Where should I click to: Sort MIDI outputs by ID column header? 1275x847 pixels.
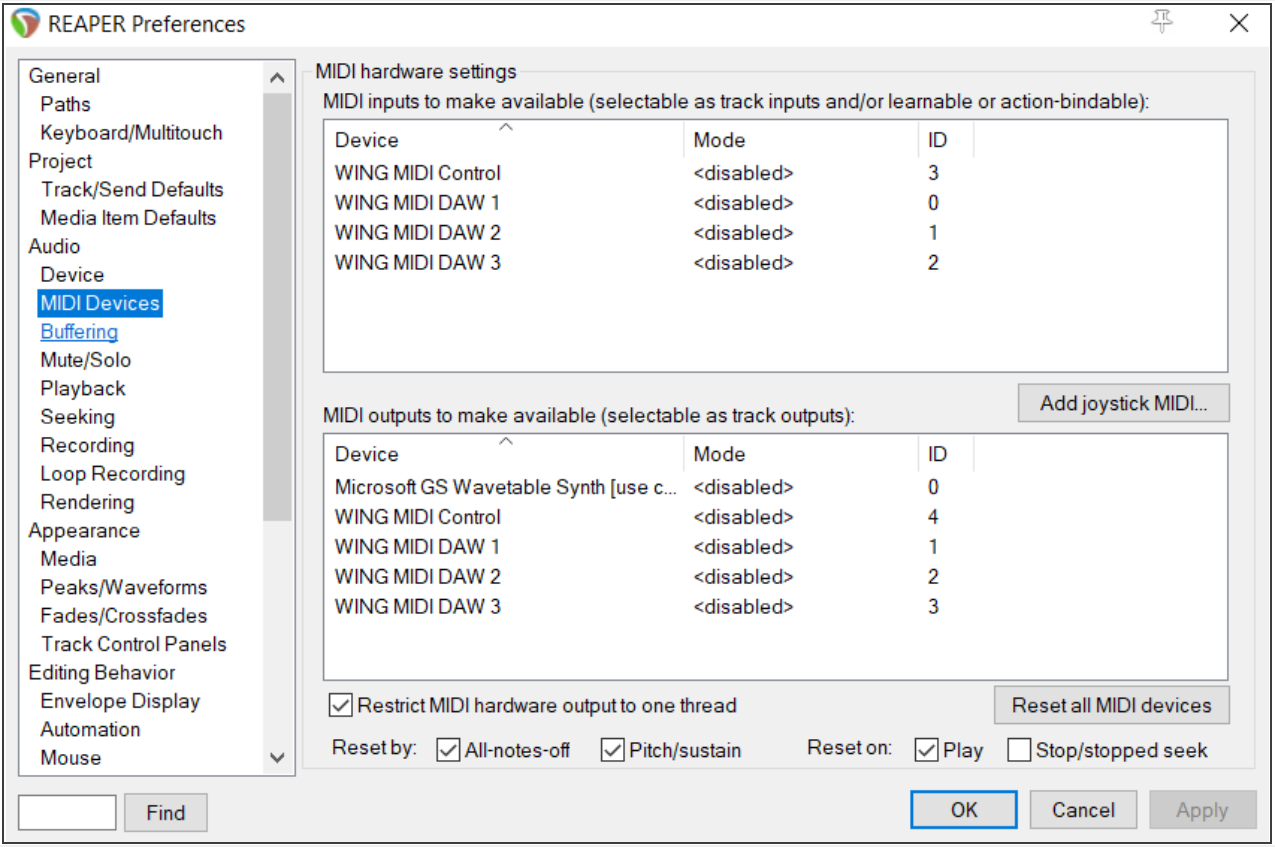tap(946, 454)
